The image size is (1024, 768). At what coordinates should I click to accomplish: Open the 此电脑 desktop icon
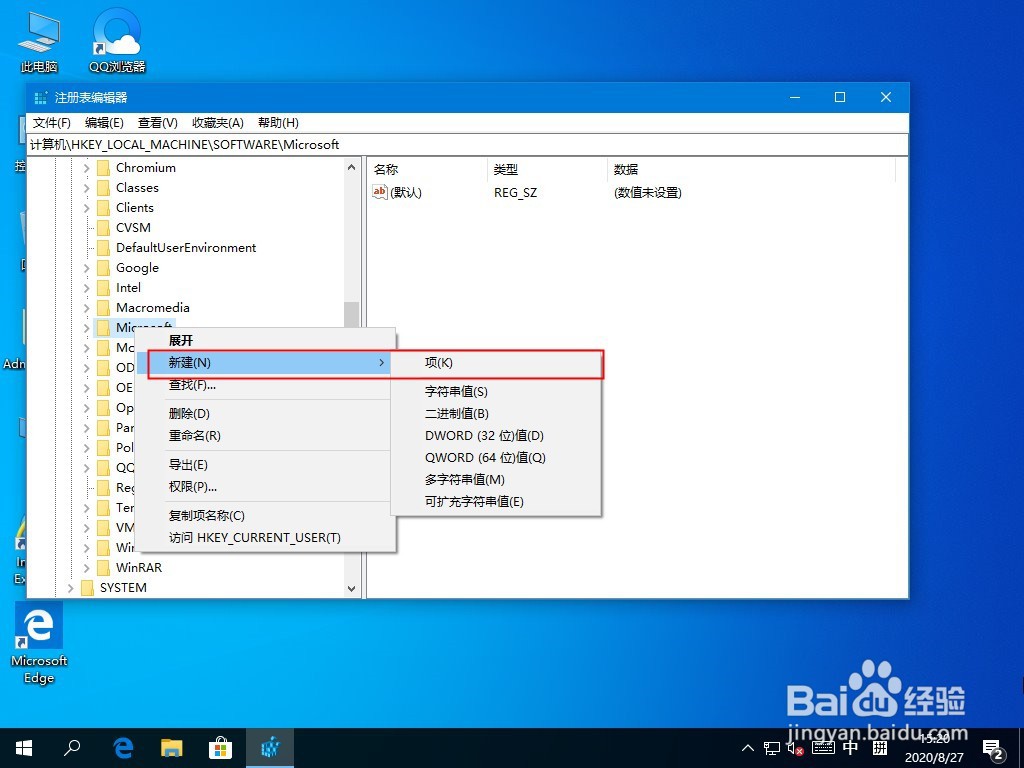(39, 42)
